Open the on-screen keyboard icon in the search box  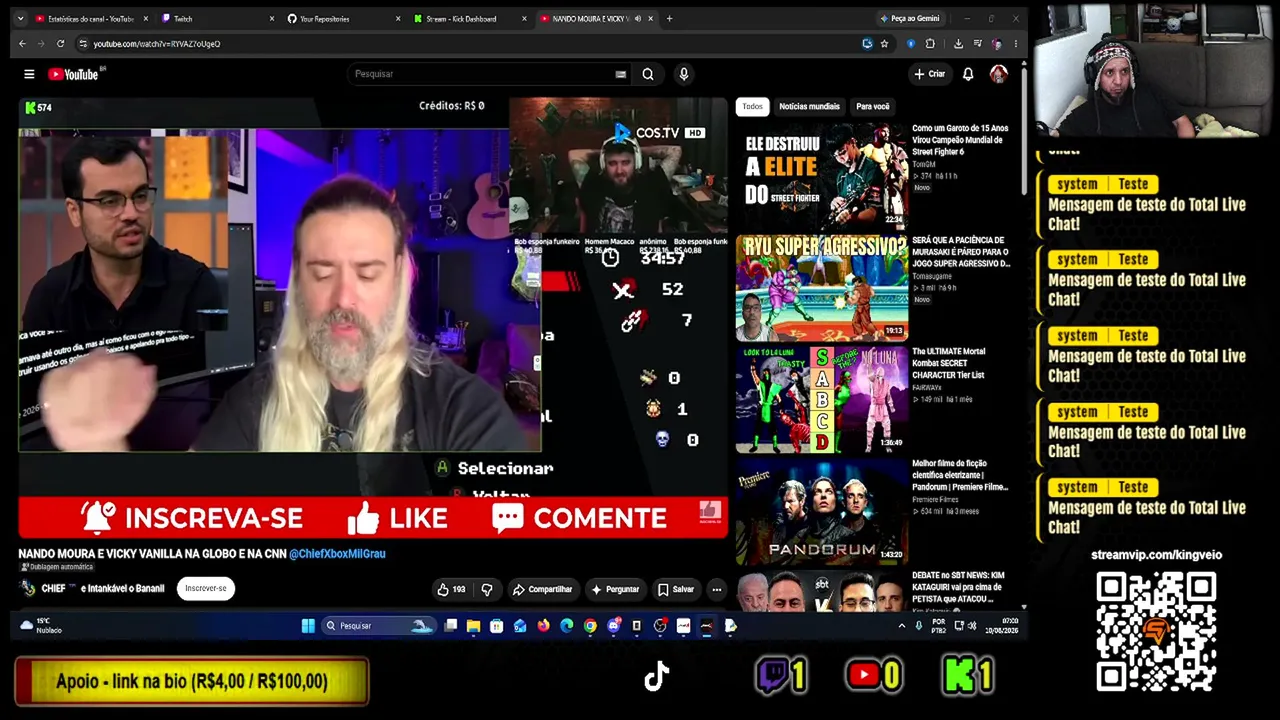[x=621, y=74]
